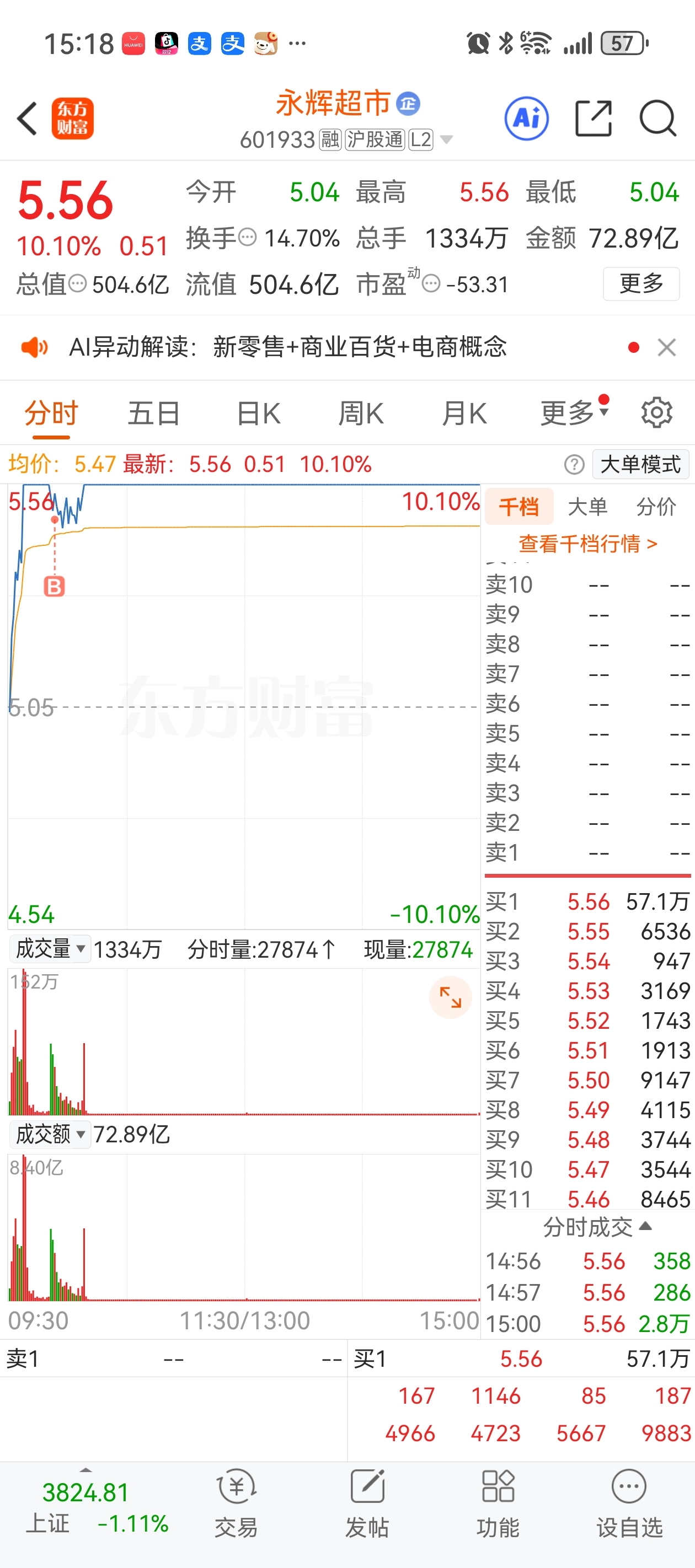Screen dimensions: 695x1568
Task: Tap the 15:00 trade record row
Action: coord(587,1323)
